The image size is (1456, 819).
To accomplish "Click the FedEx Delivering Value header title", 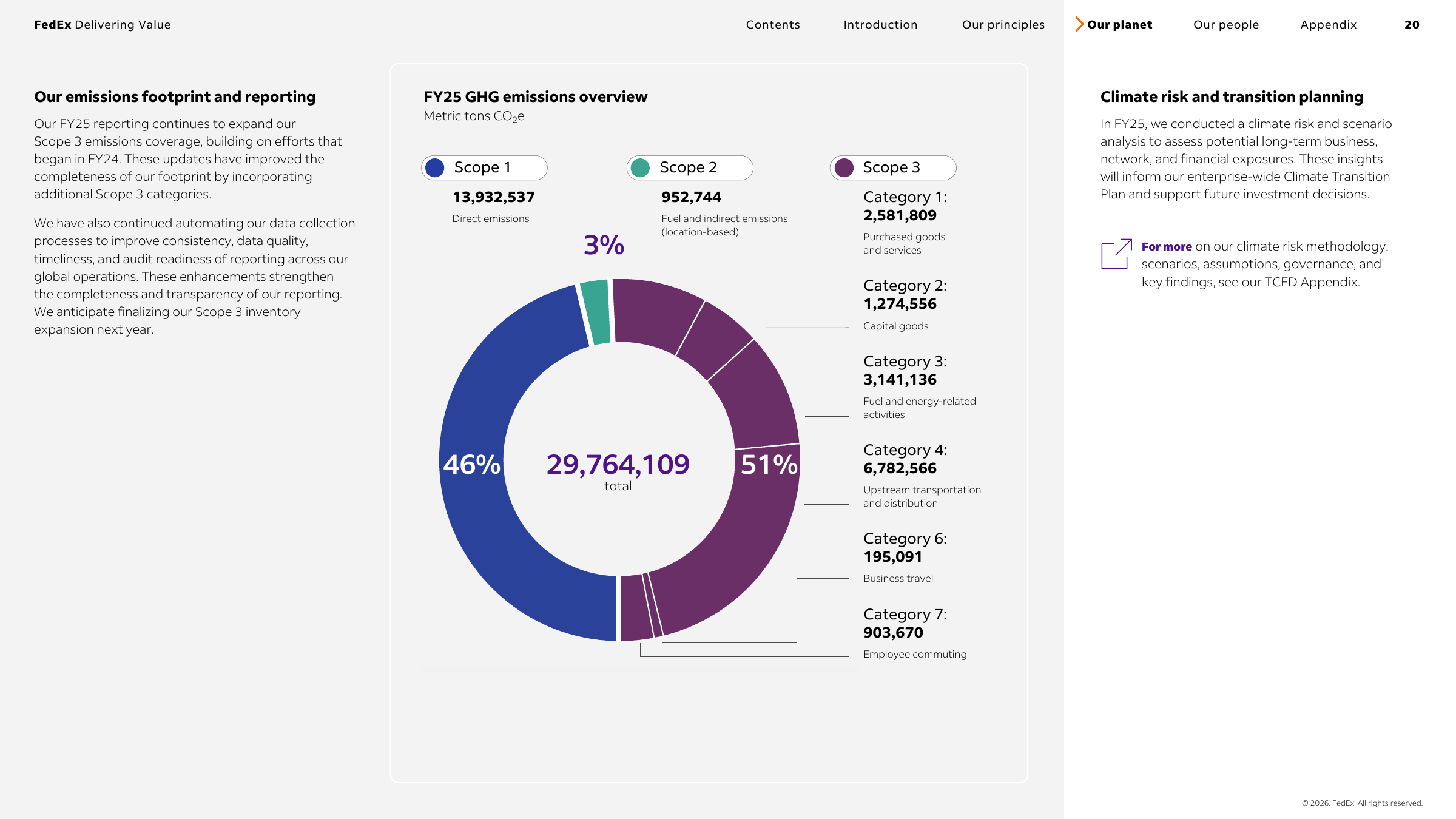I will coord(103,25).
